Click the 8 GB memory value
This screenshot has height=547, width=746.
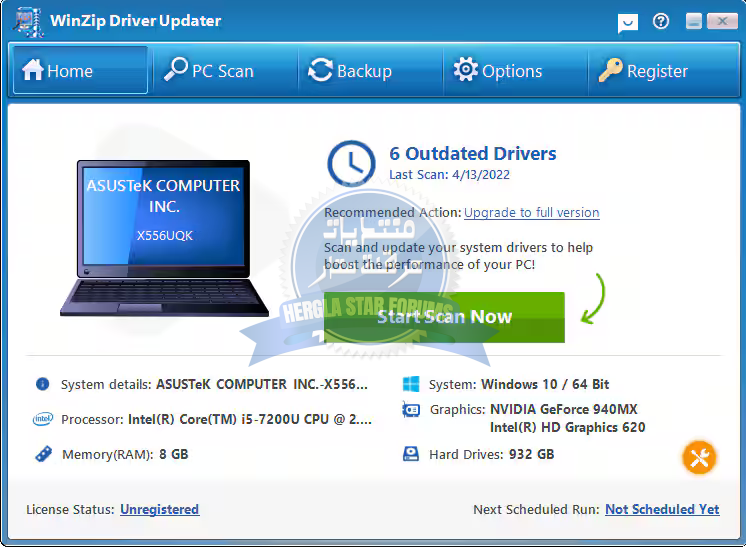[x=174, y=454]
